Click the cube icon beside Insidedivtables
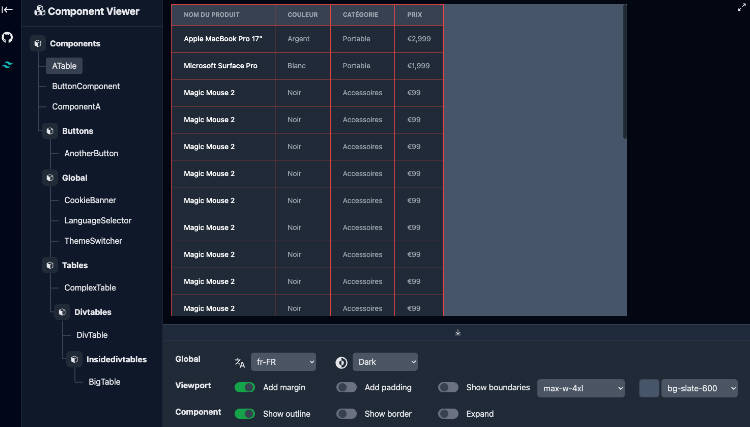 pyautogui.click(x=73, y=359)
